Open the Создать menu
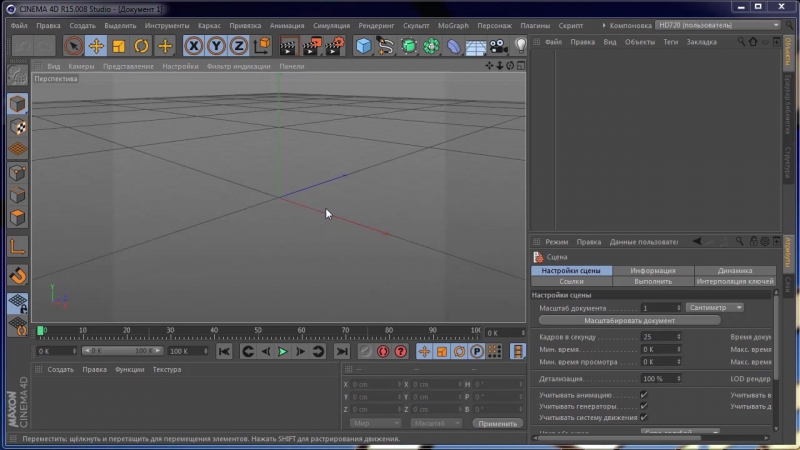Screen dimensions: 800x450 (x=82, y=26)
